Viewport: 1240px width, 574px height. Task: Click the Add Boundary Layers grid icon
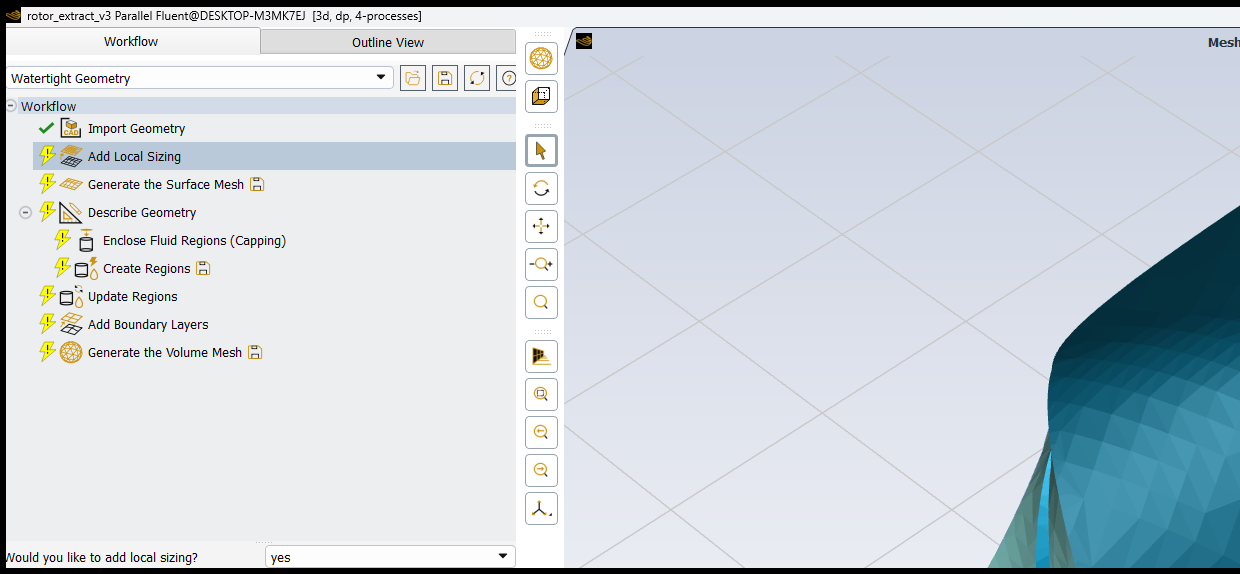71,324
